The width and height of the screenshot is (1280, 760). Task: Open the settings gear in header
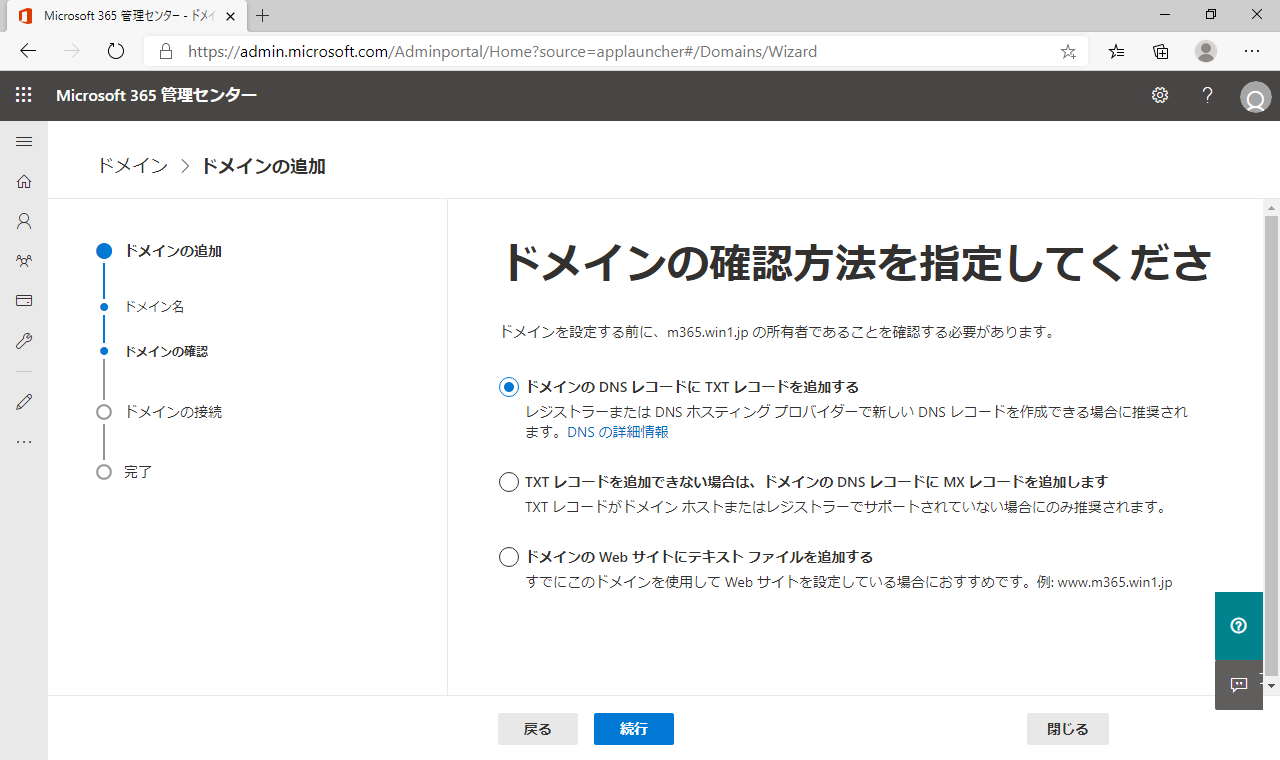[1160, 95]
